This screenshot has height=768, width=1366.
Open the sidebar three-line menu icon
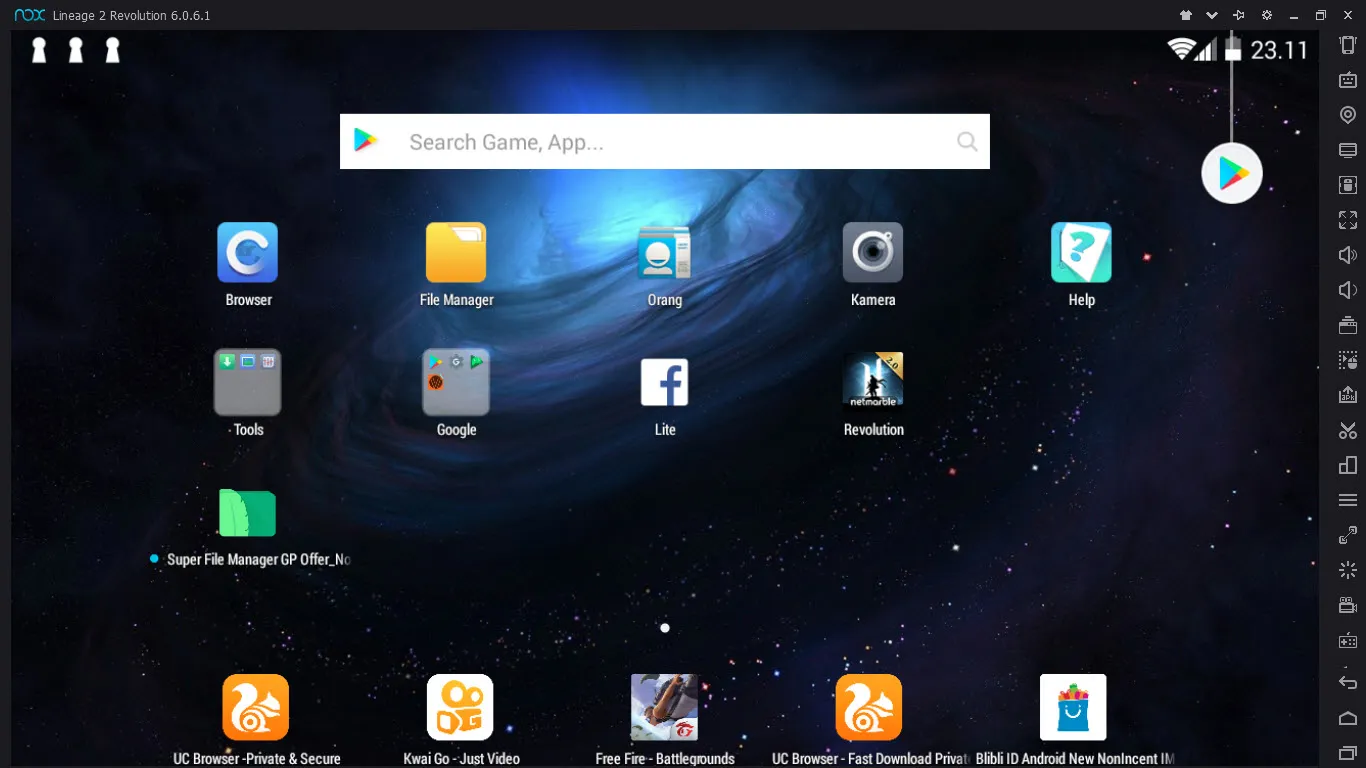coord(1348,500)
